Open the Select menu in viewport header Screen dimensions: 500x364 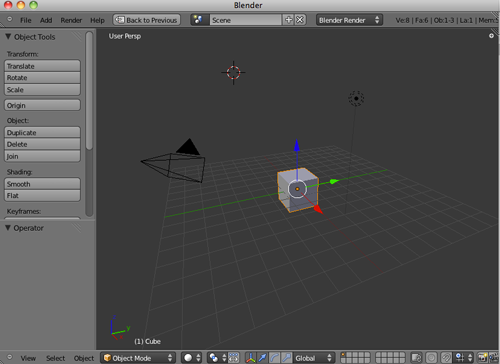[x=55, y=358]
